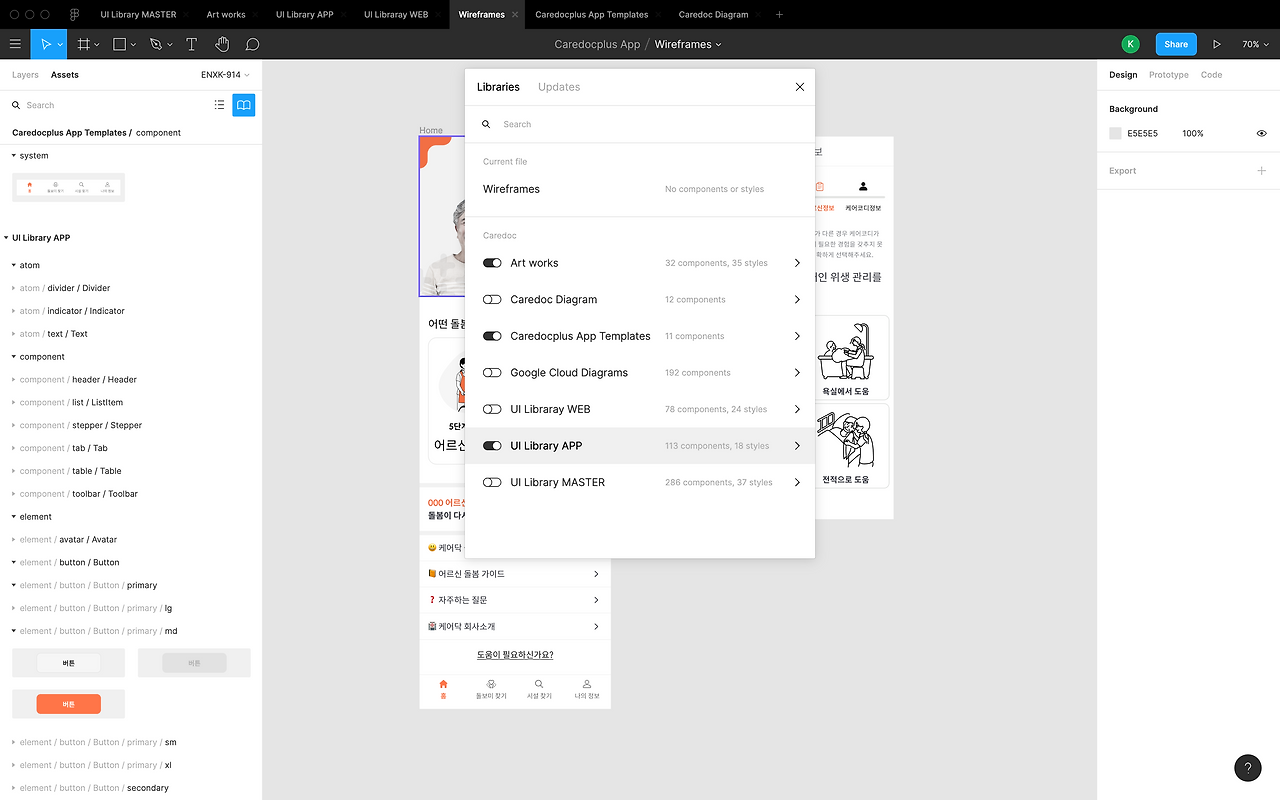Click the white button component thumbnail
The image size is (1280, 800).
(x=69, y=663)
